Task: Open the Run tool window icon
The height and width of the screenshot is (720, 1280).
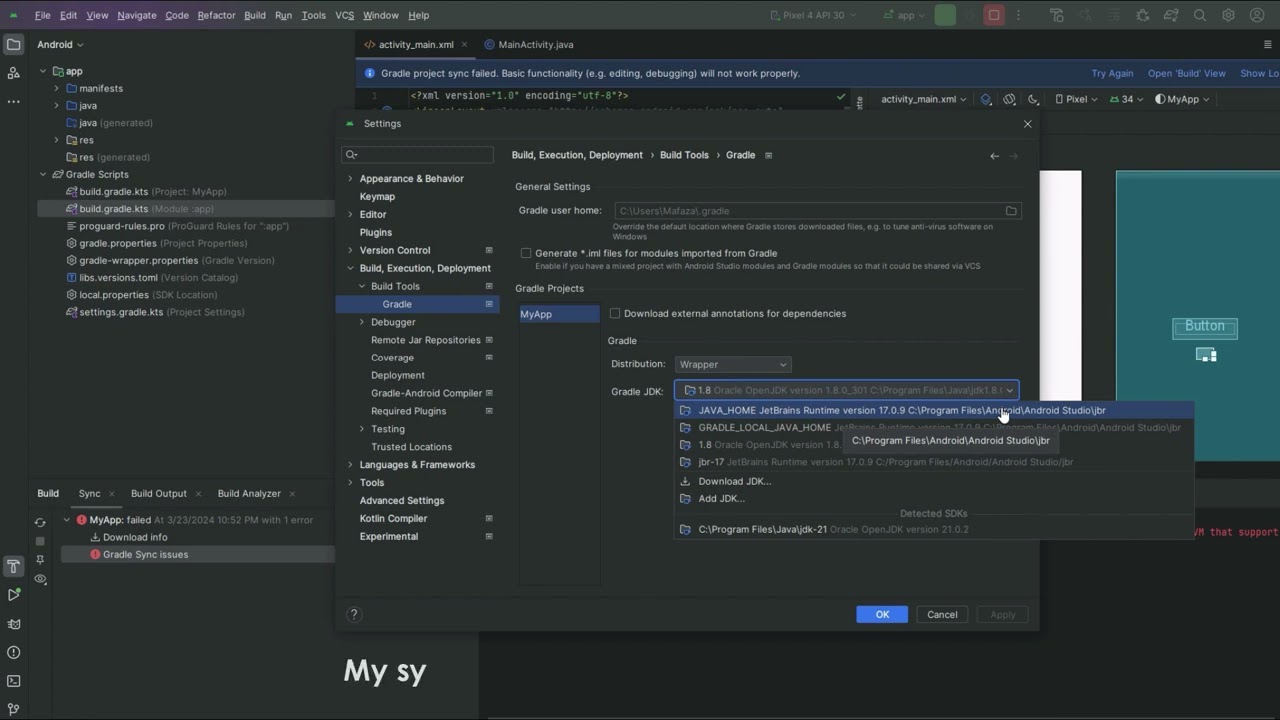Action: (13, 595)
